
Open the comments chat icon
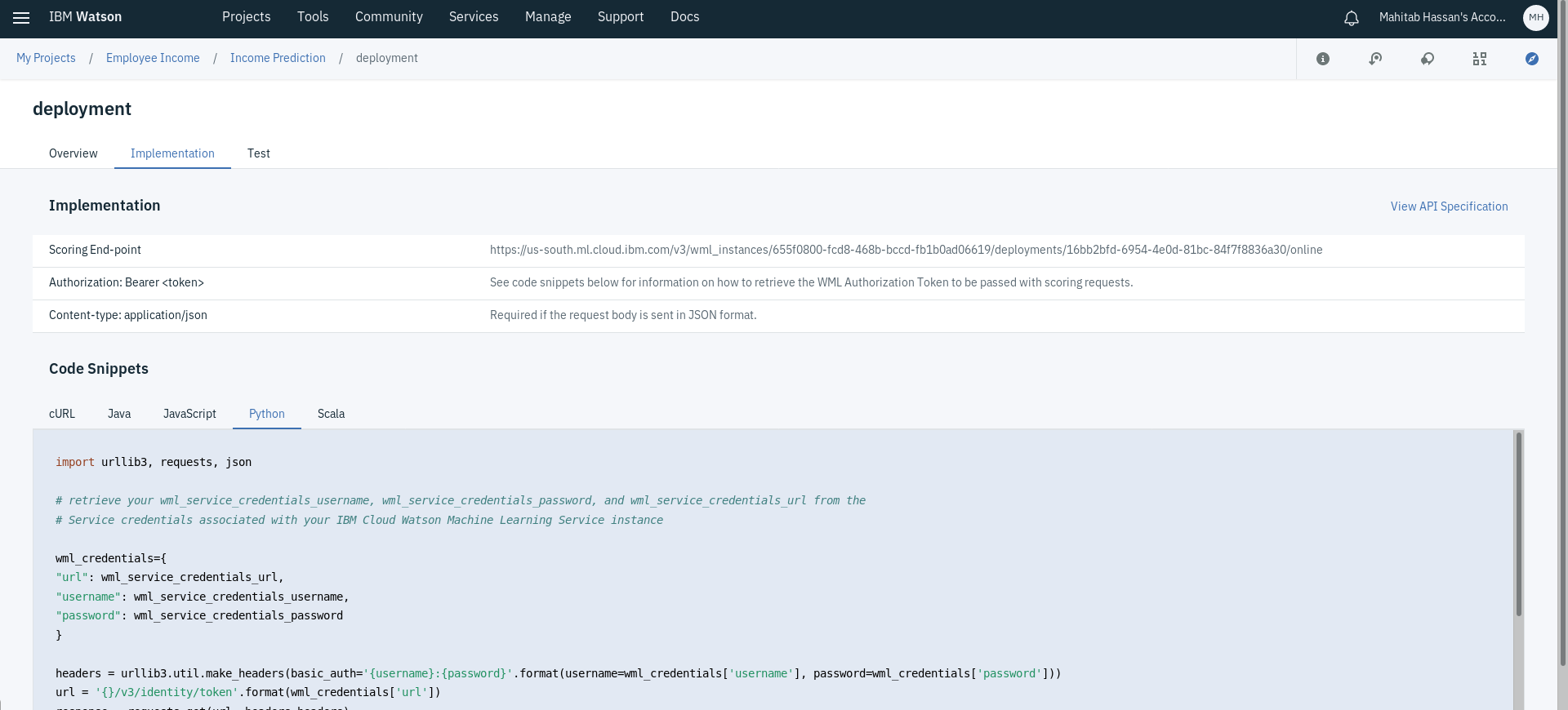click(1428, 59)
